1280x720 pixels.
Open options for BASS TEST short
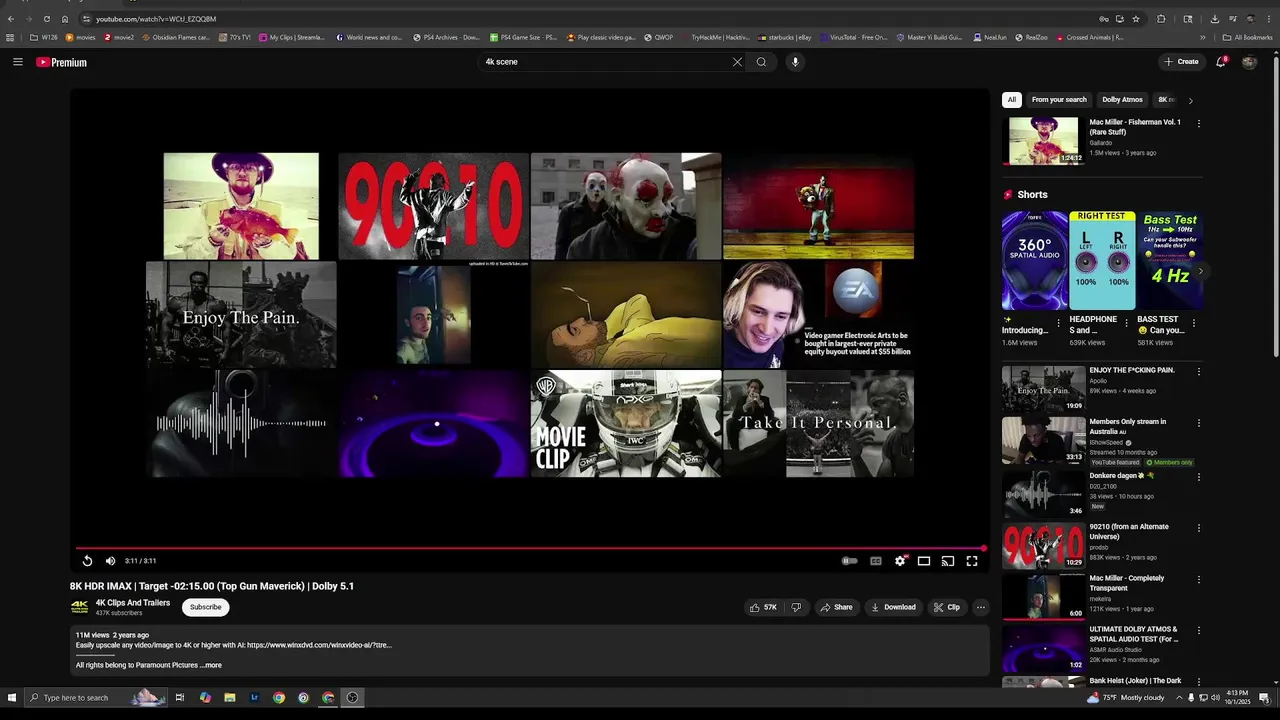1193,324
